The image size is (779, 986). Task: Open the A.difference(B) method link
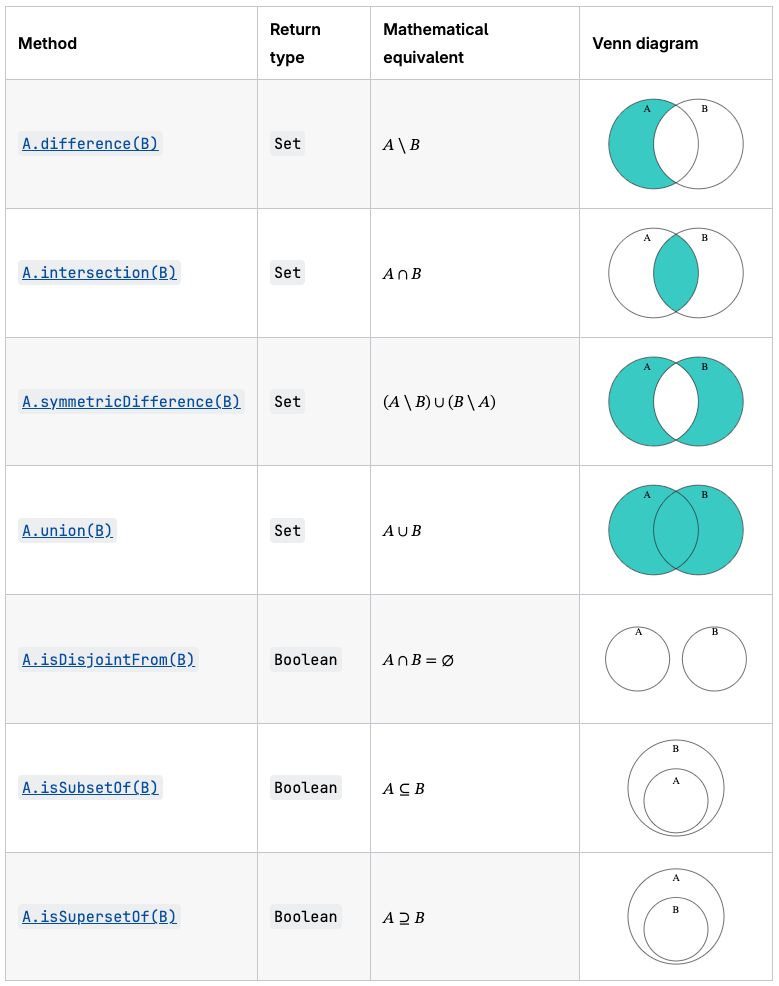click(90, 144)
